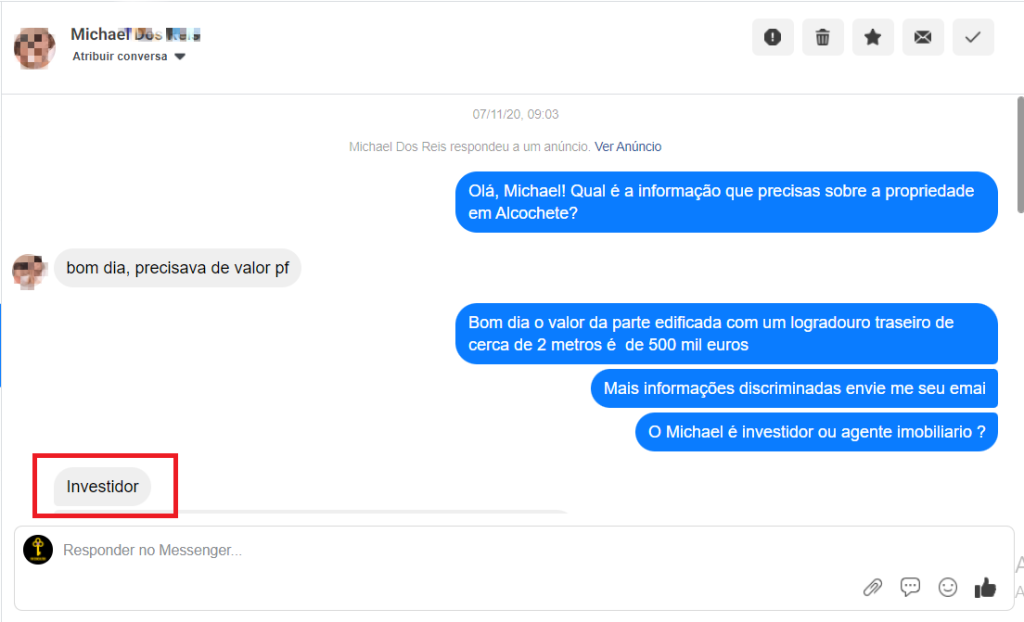The width and height of the screenshot is (1024, 622).
Task: Click the Michael Dos Reis contact name
Action: click(x=135, y=34)
